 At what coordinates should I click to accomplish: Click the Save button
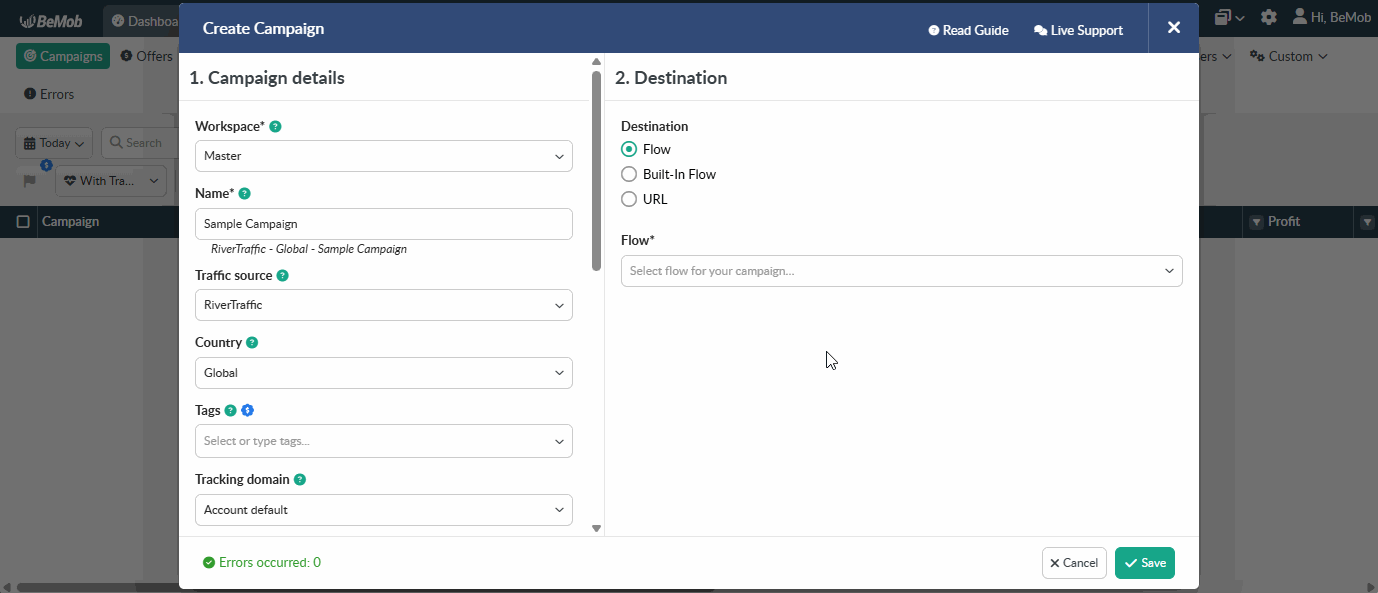pyautogui.click(x=1144, y=563)
